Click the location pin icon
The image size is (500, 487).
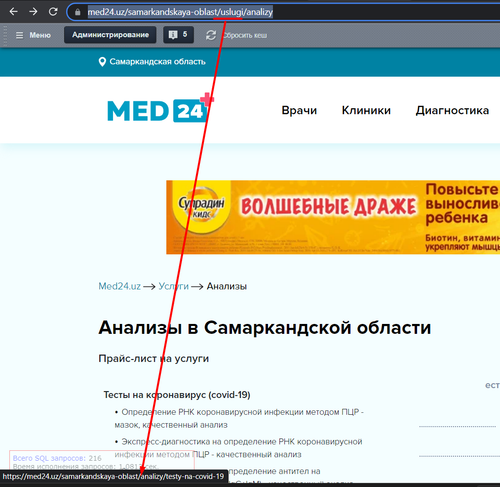[102, 62]
